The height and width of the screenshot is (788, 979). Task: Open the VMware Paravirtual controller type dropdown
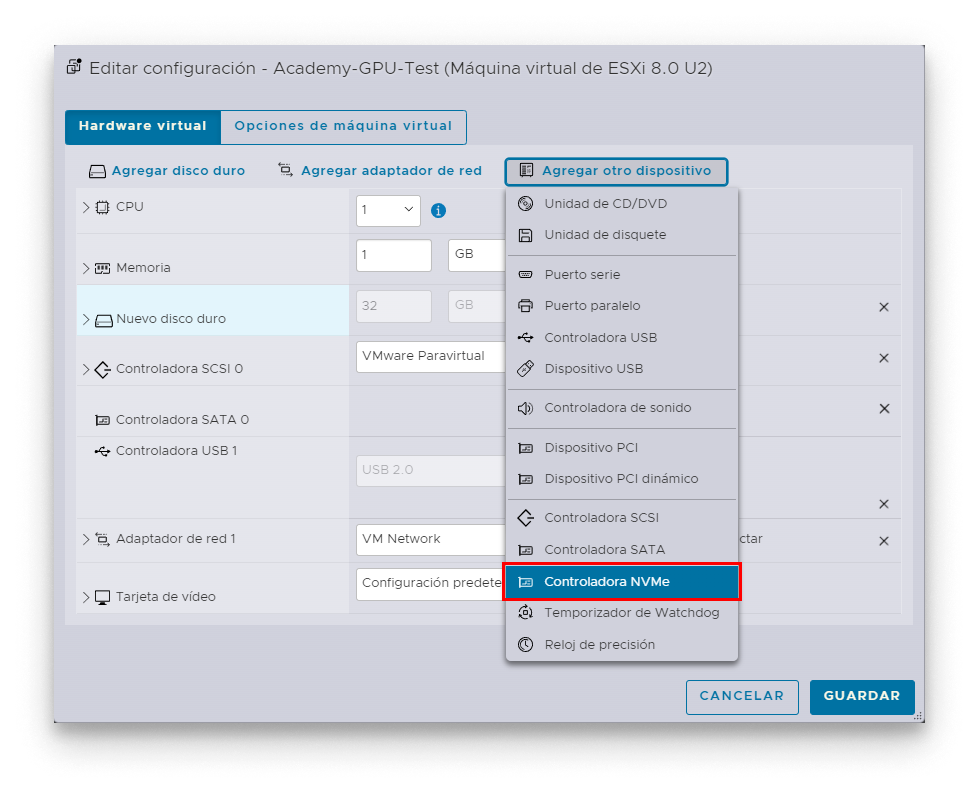pos(432,356)
